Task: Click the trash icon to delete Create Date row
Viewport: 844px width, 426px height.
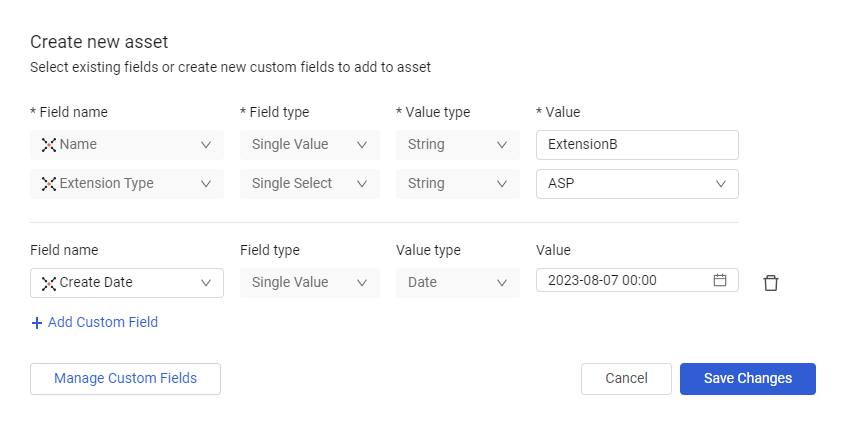Action: (x=770, y=283)
